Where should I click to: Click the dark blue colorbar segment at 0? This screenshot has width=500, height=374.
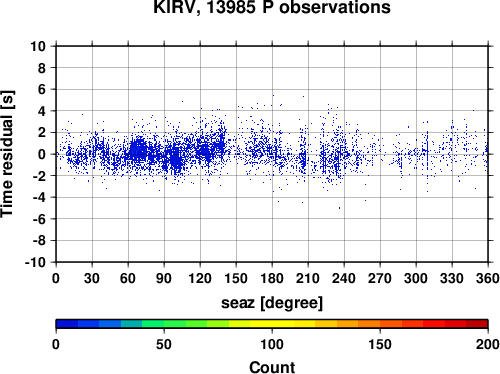[67, 324]
